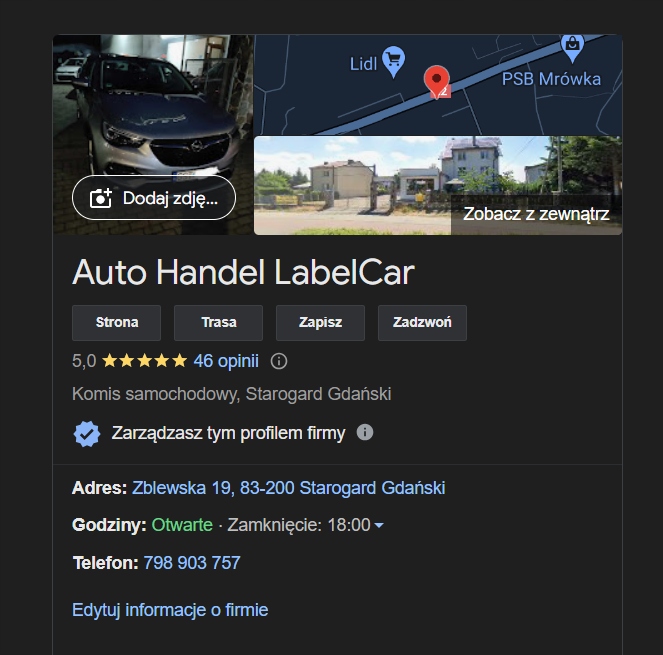Open the 46 opinii reviews link
The height and width of the screenshot is (655, 663).
point(226,361)
